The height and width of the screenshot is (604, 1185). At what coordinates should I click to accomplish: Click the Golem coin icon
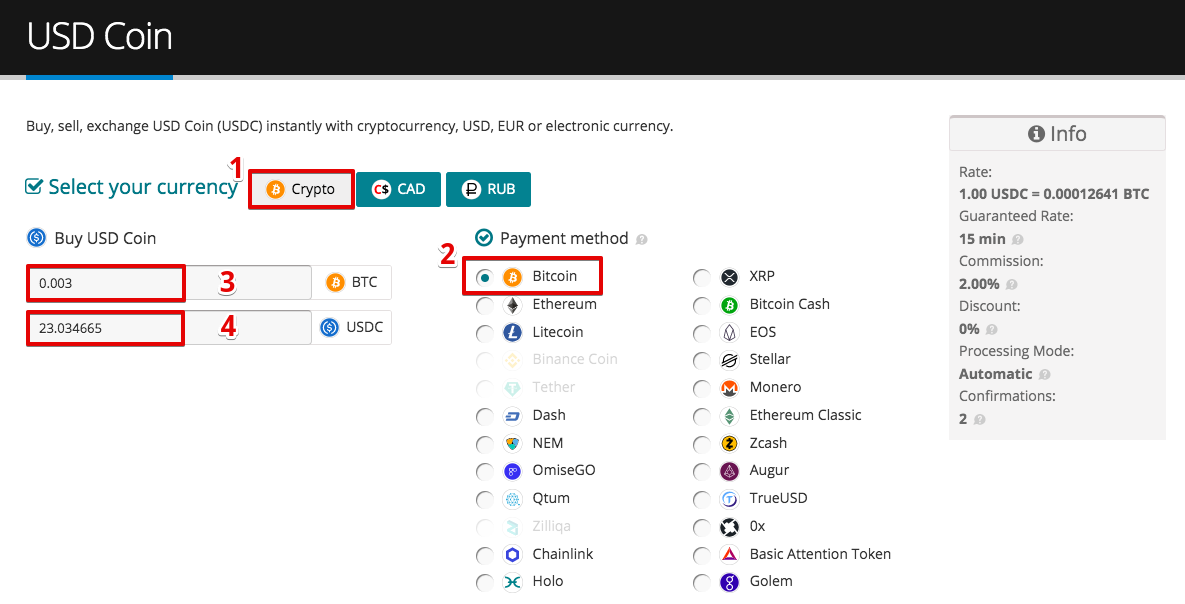coord(729,583)
